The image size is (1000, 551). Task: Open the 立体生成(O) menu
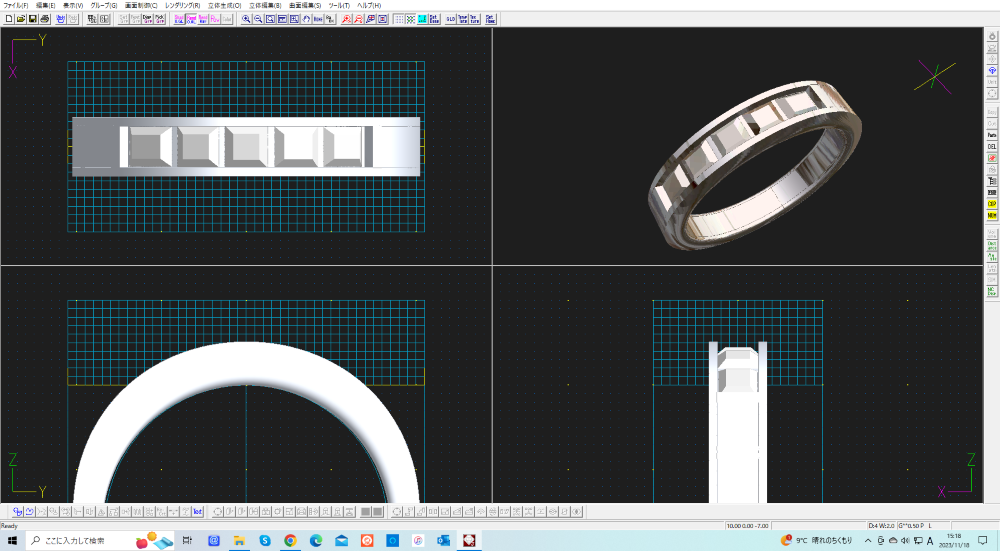coord(225,5)
